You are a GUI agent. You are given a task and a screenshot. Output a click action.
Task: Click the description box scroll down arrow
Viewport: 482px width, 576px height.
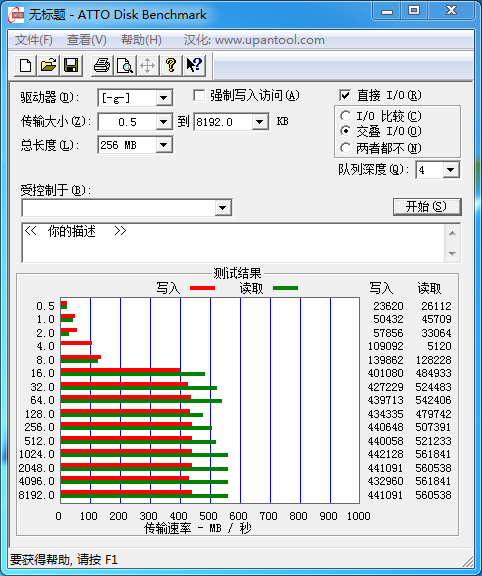click(453, 253)
